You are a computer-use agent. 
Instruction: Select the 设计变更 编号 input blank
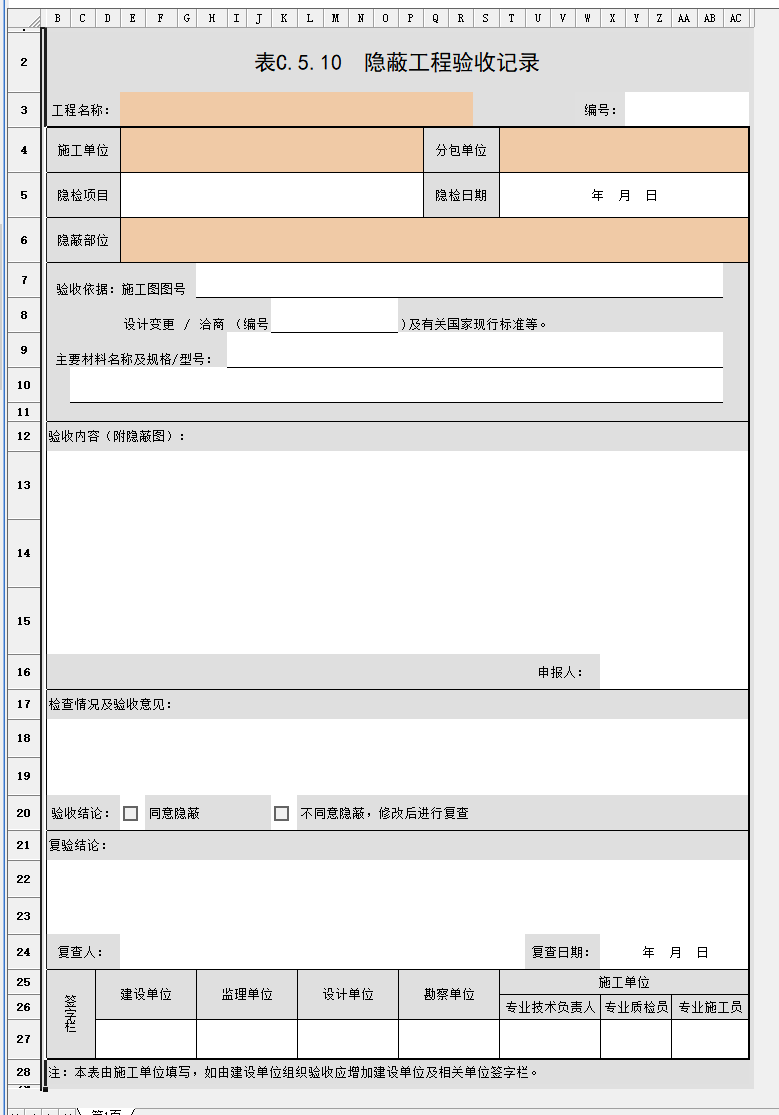334,316
